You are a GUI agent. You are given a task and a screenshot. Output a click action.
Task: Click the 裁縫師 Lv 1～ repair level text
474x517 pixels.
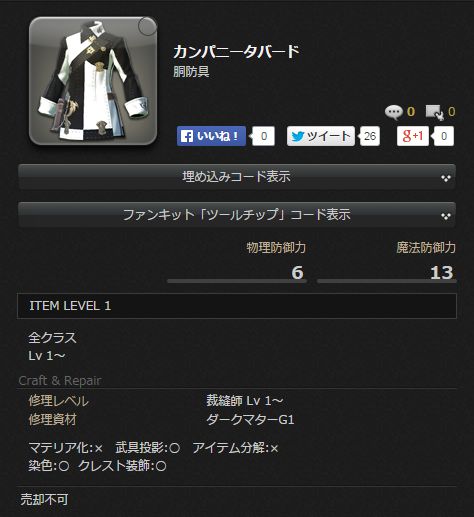click(x=245, y=401)
